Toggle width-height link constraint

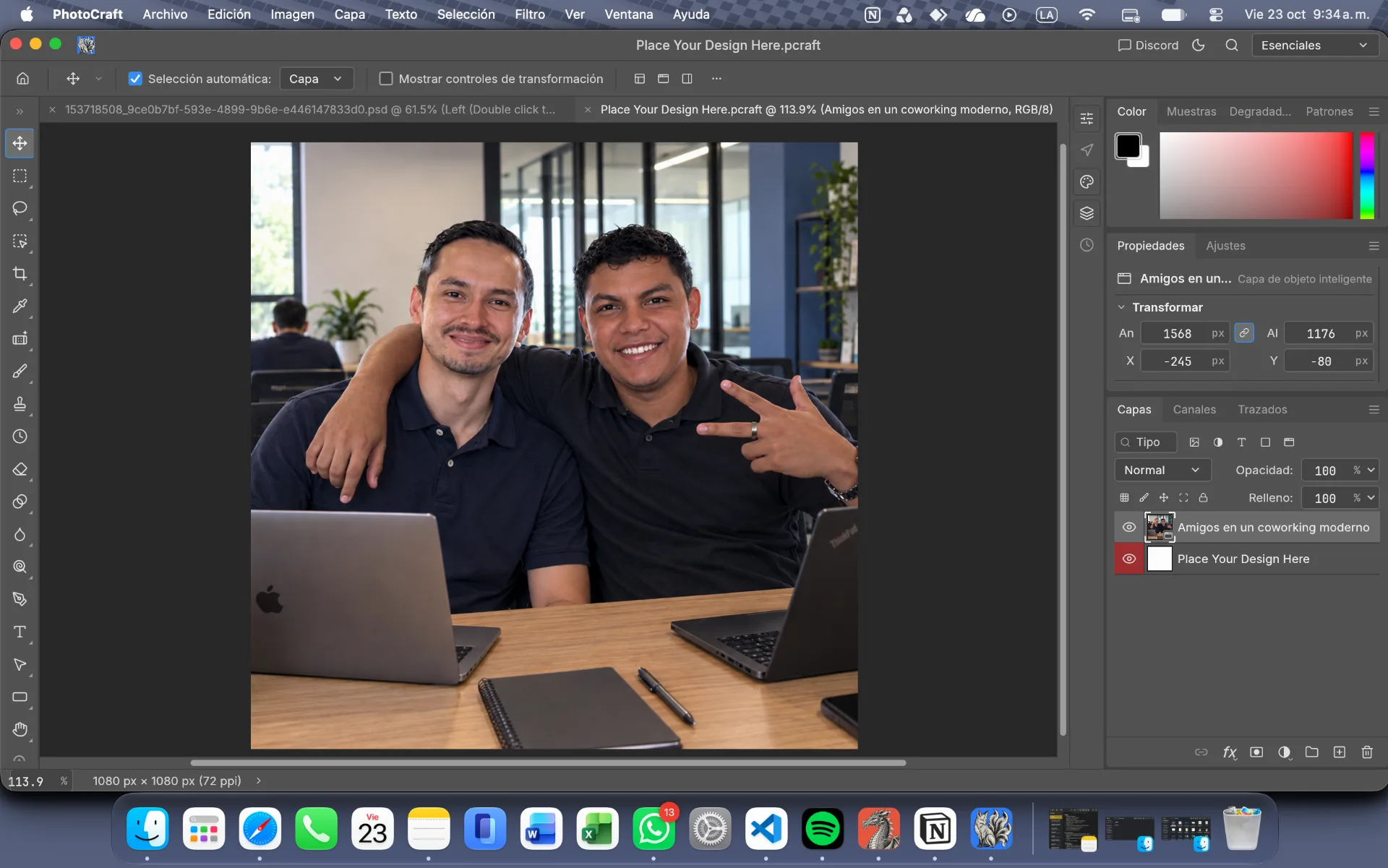(1244, 333)
